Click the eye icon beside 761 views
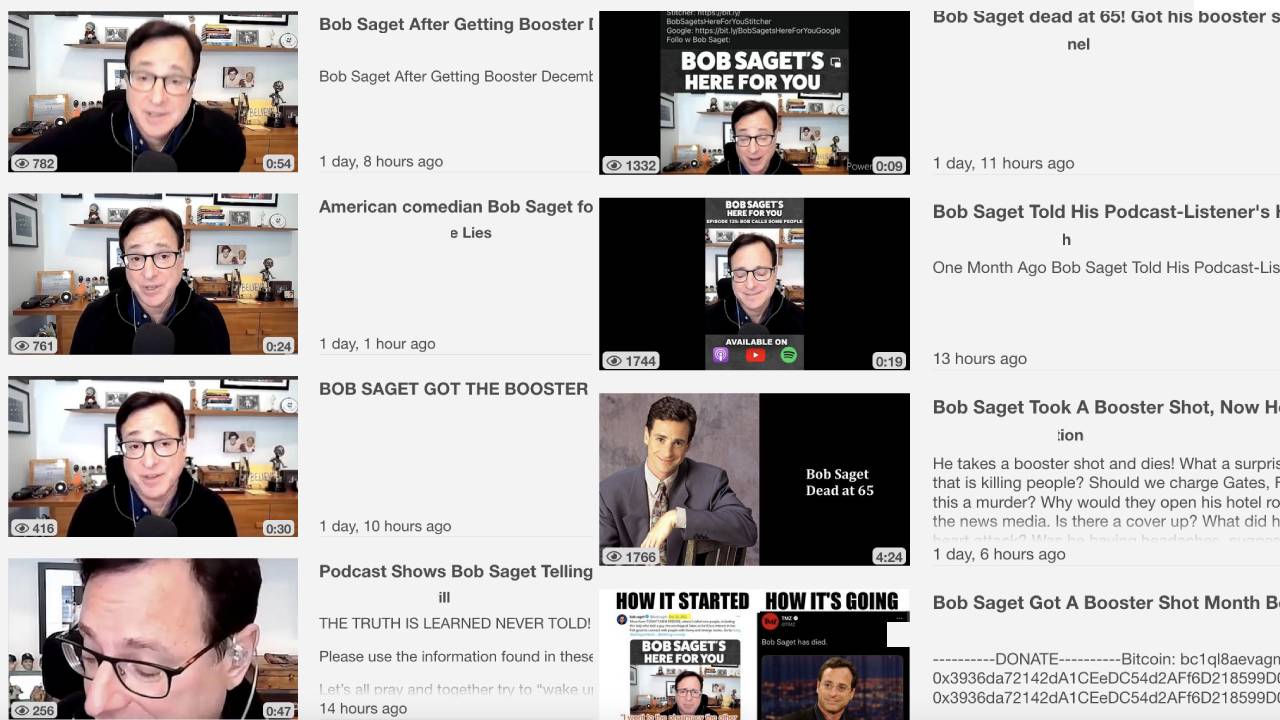1280x720 pixels. pyautogui.click(x=21, y=346)
